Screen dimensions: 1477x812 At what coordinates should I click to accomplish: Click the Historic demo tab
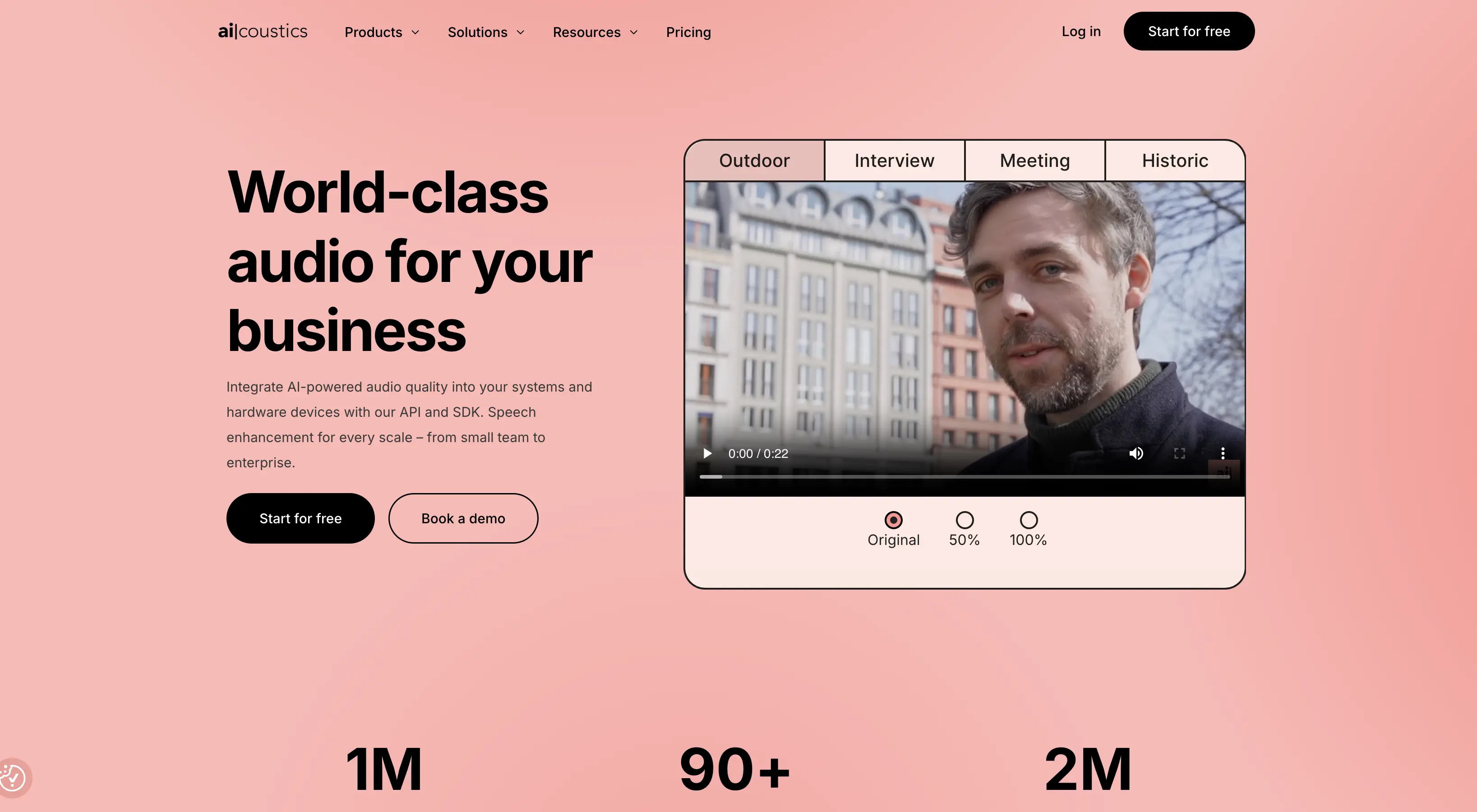(x=1175, y=160)
